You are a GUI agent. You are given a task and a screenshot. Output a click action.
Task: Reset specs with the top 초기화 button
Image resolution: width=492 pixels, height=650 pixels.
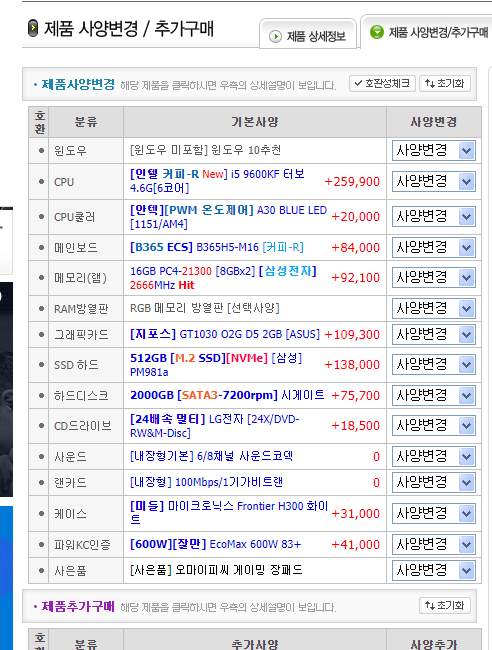pos(445,83)
